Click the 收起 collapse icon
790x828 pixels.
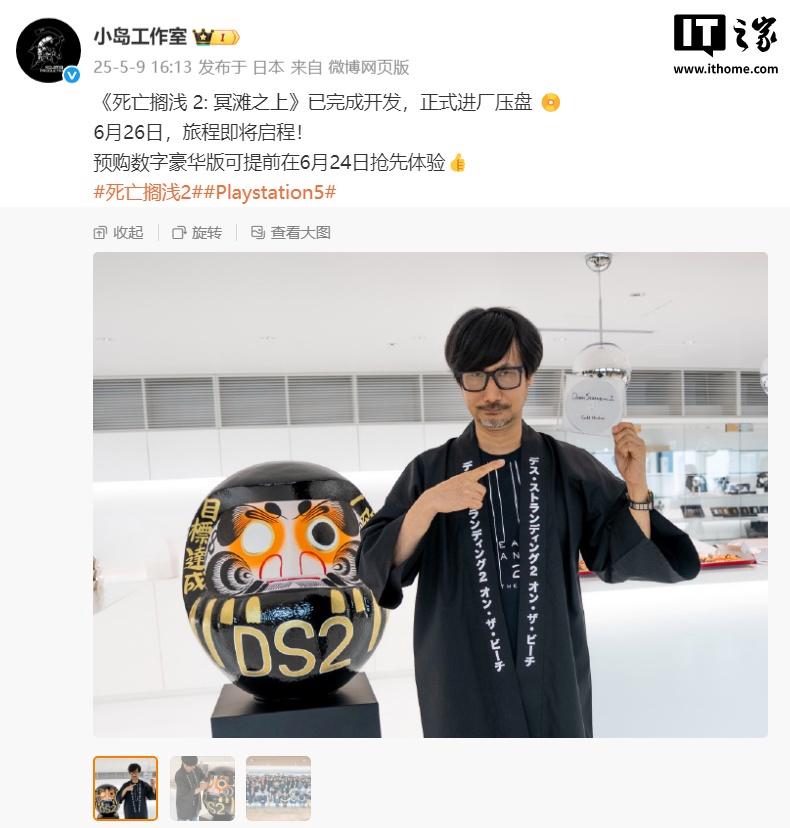click(x=100, y=233)
